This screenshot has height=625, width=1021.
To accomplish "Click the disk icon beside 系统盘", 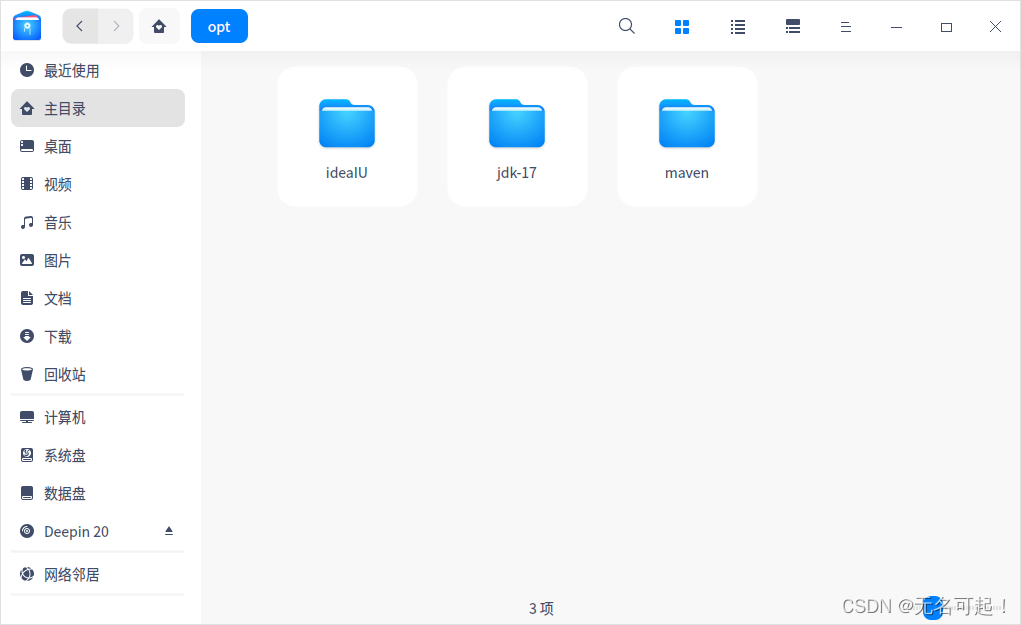I will 27,454.
